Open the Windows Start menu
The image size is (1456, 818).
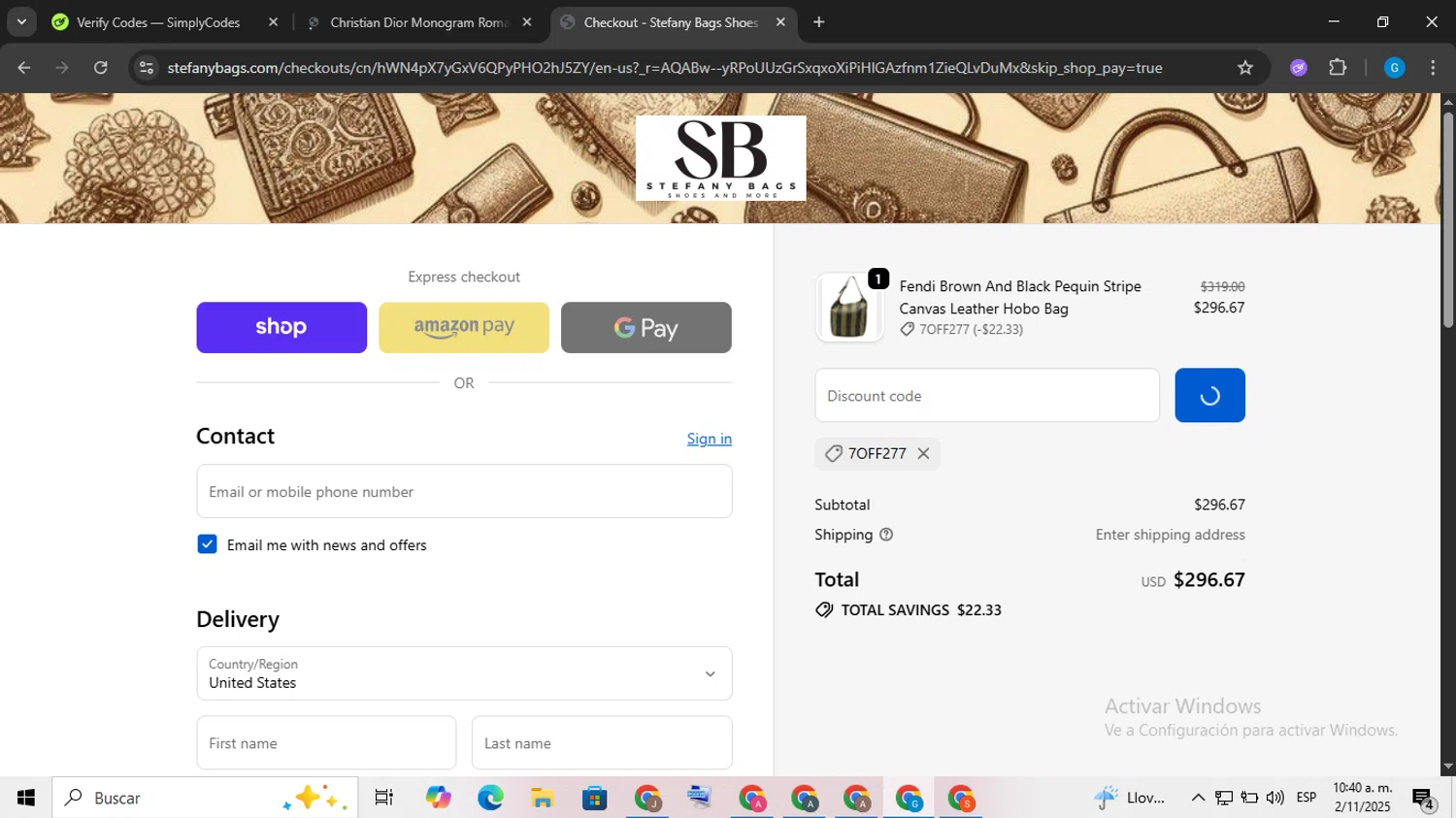coord(25,798)
